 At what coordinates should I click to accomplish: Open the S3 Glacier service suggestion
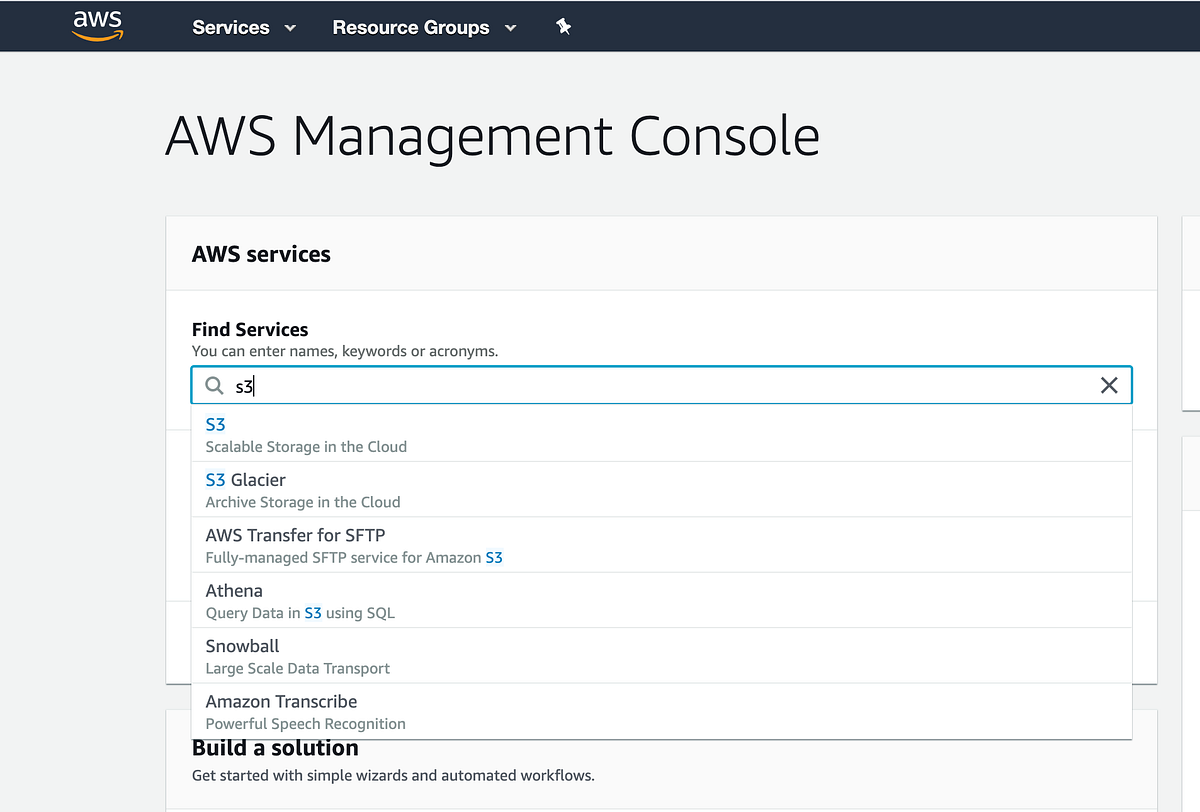(x=245, y=480)
